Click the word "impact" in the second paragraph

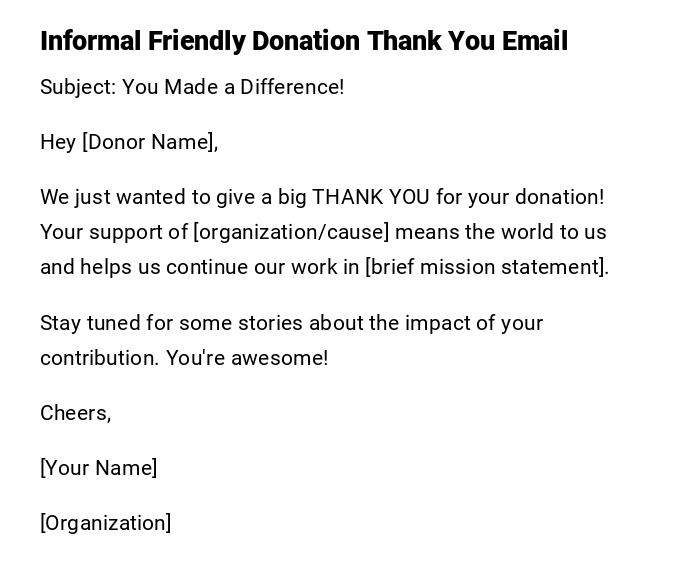436,323
